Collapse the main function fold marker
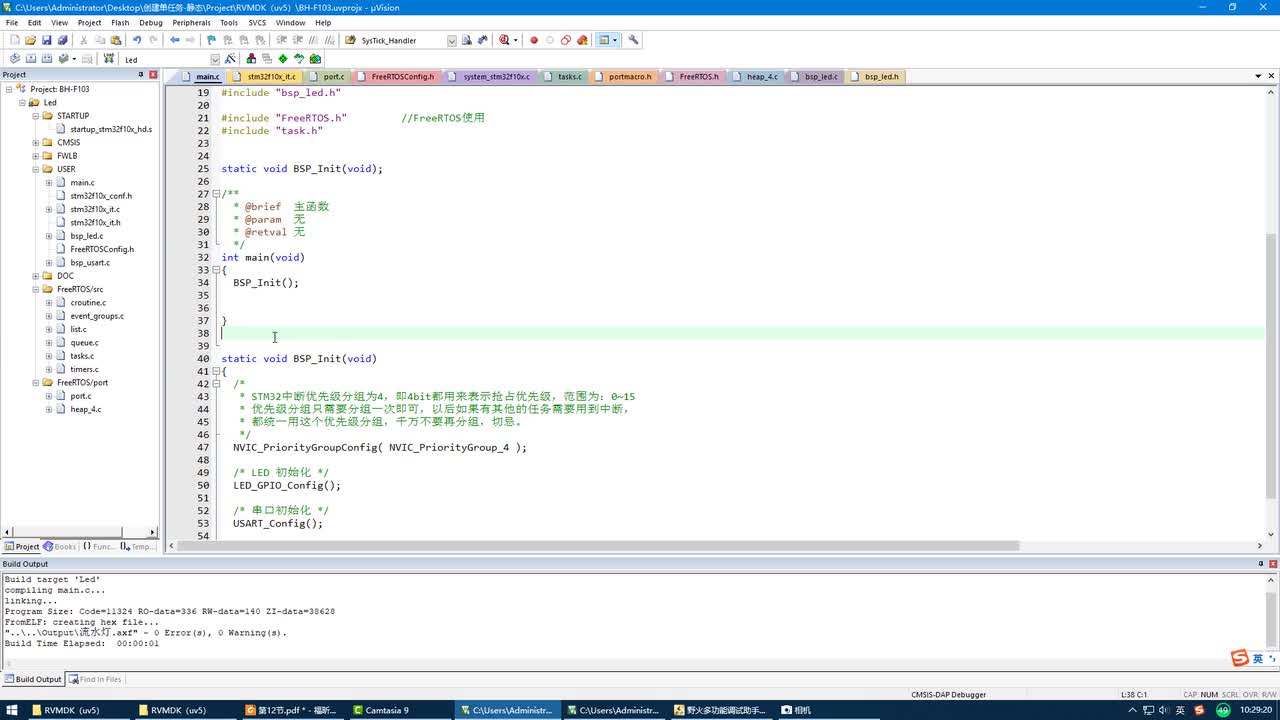This screenshot has height=720, width=1280. (x=217, y=270)
